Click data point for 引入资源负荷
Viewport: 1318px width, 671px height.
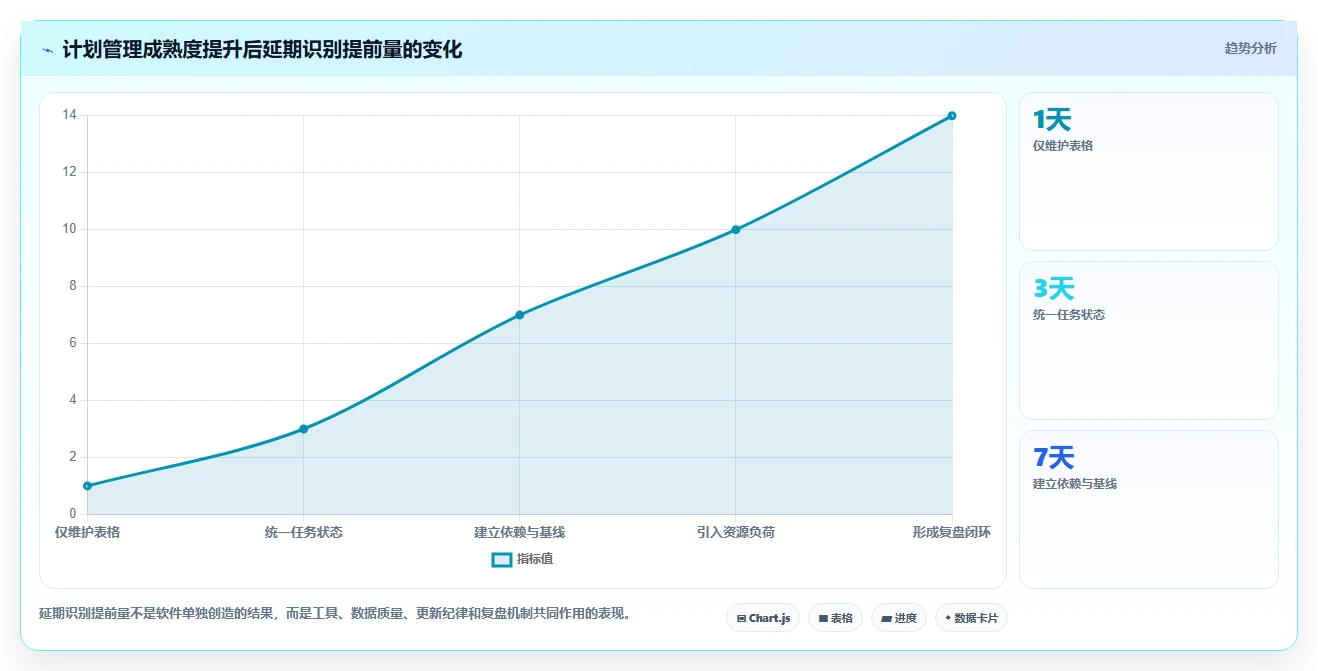point(736,230)
